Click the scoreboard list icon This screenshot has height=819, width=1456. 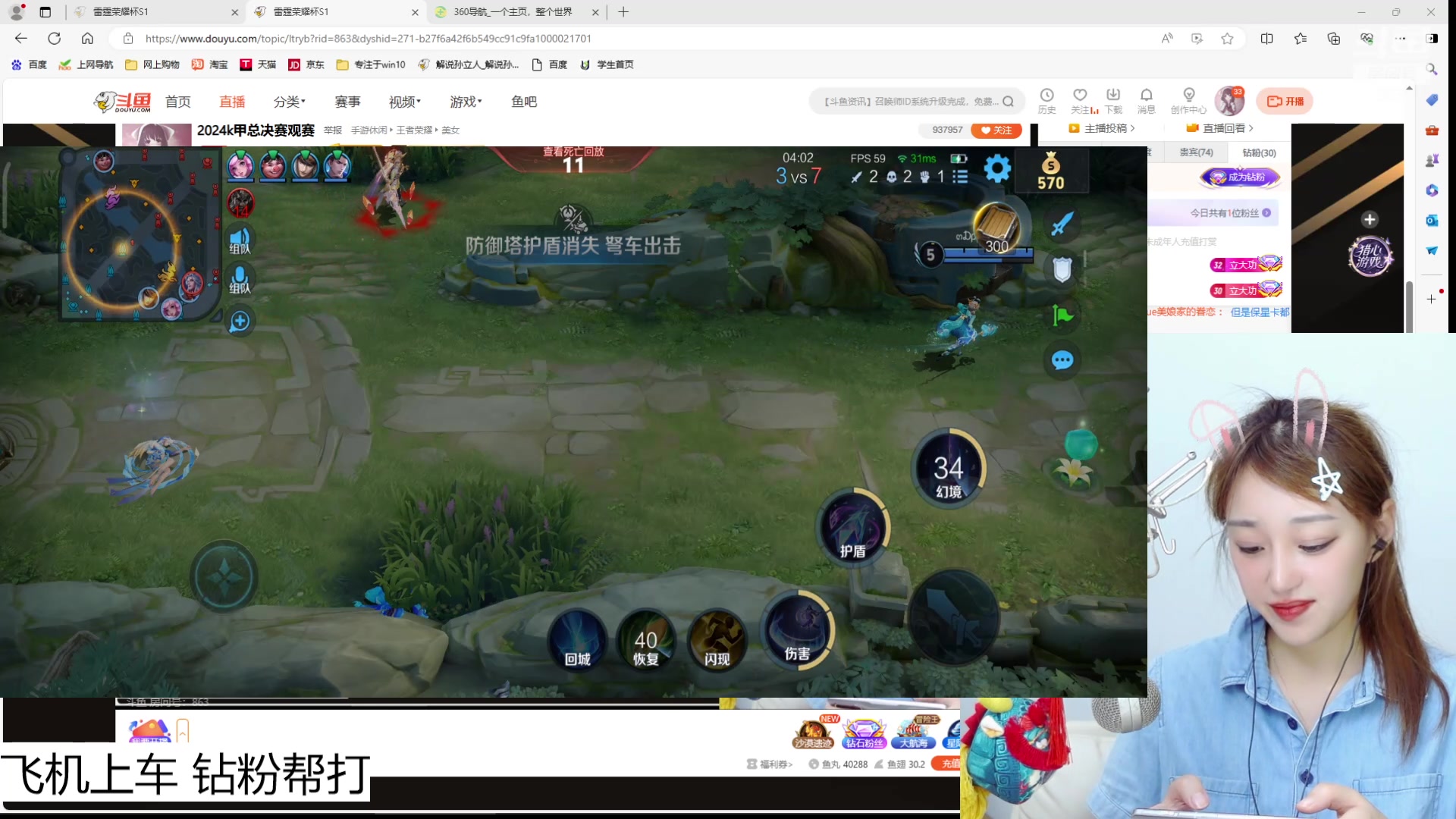coord(960,177)
